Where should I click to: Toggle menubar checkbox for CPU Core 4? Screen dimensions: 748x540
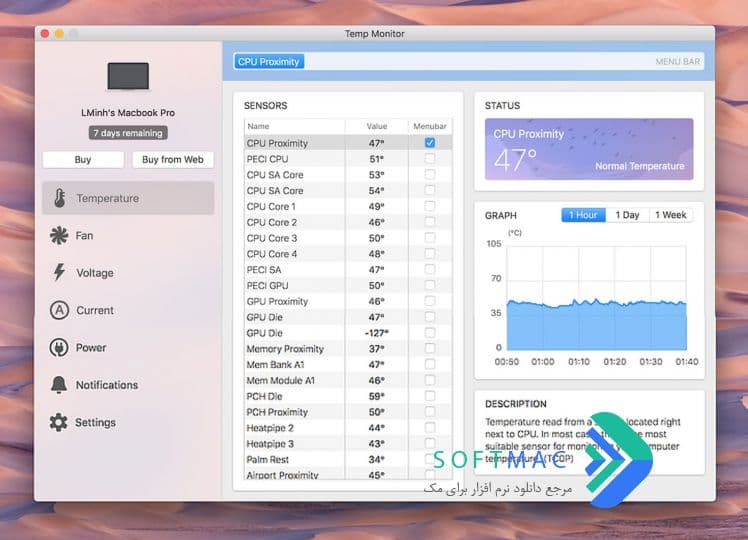[x=430, y=253]
